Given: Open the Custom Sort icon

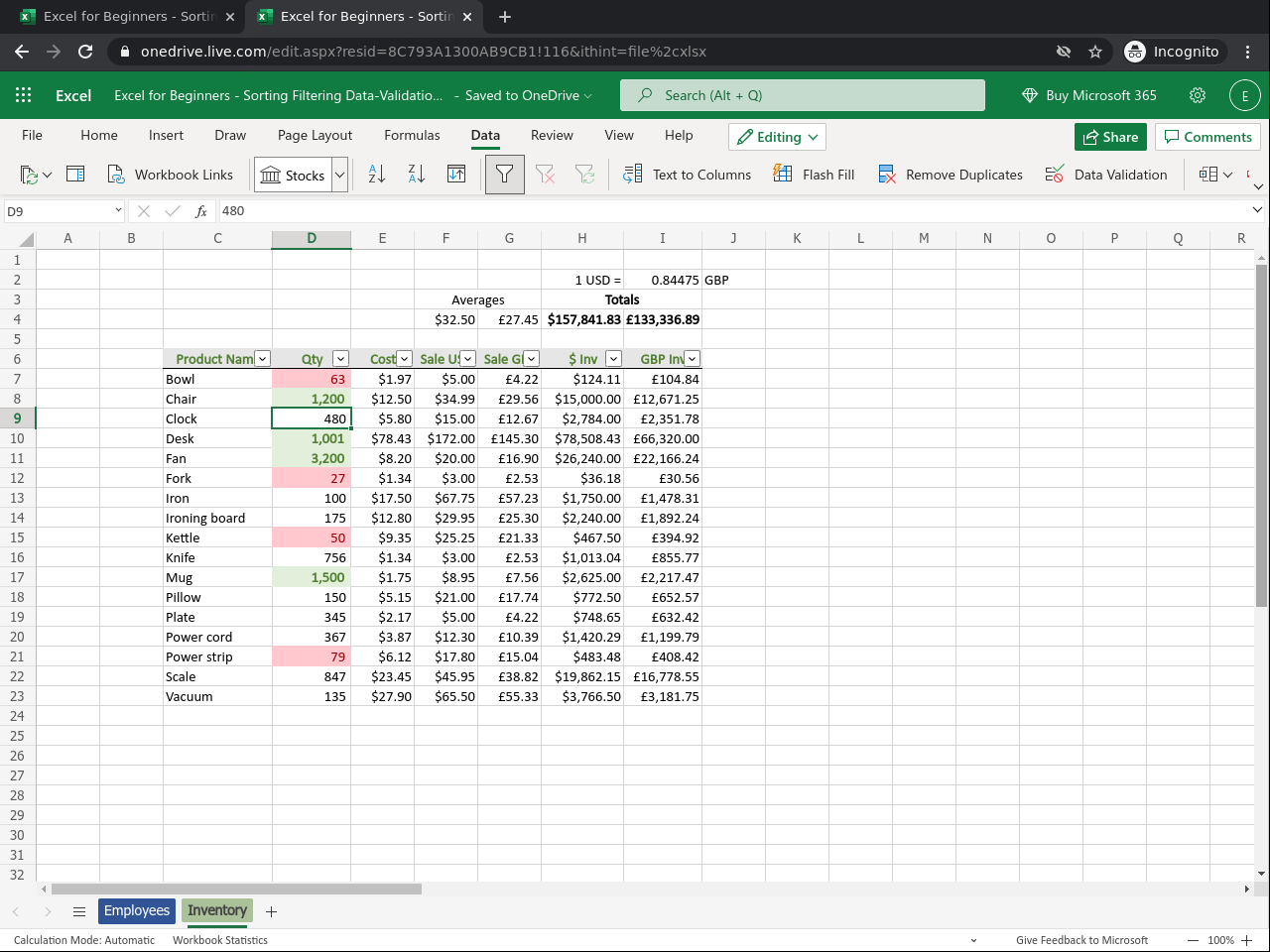Looking at the screenshot, I should coord(456,175).
